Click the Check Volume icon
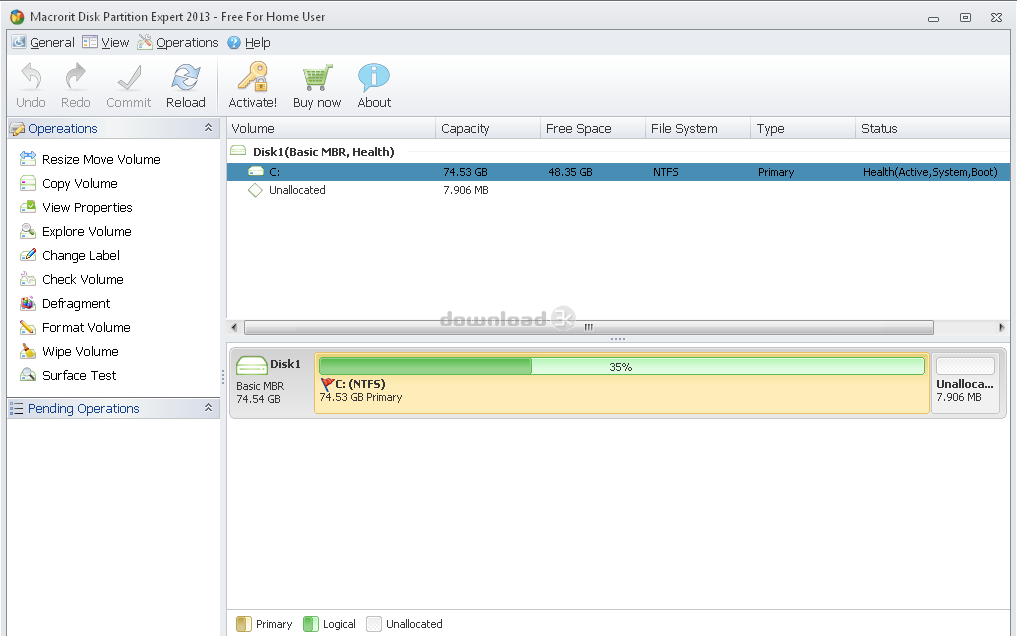 click(x=28, y=279)
